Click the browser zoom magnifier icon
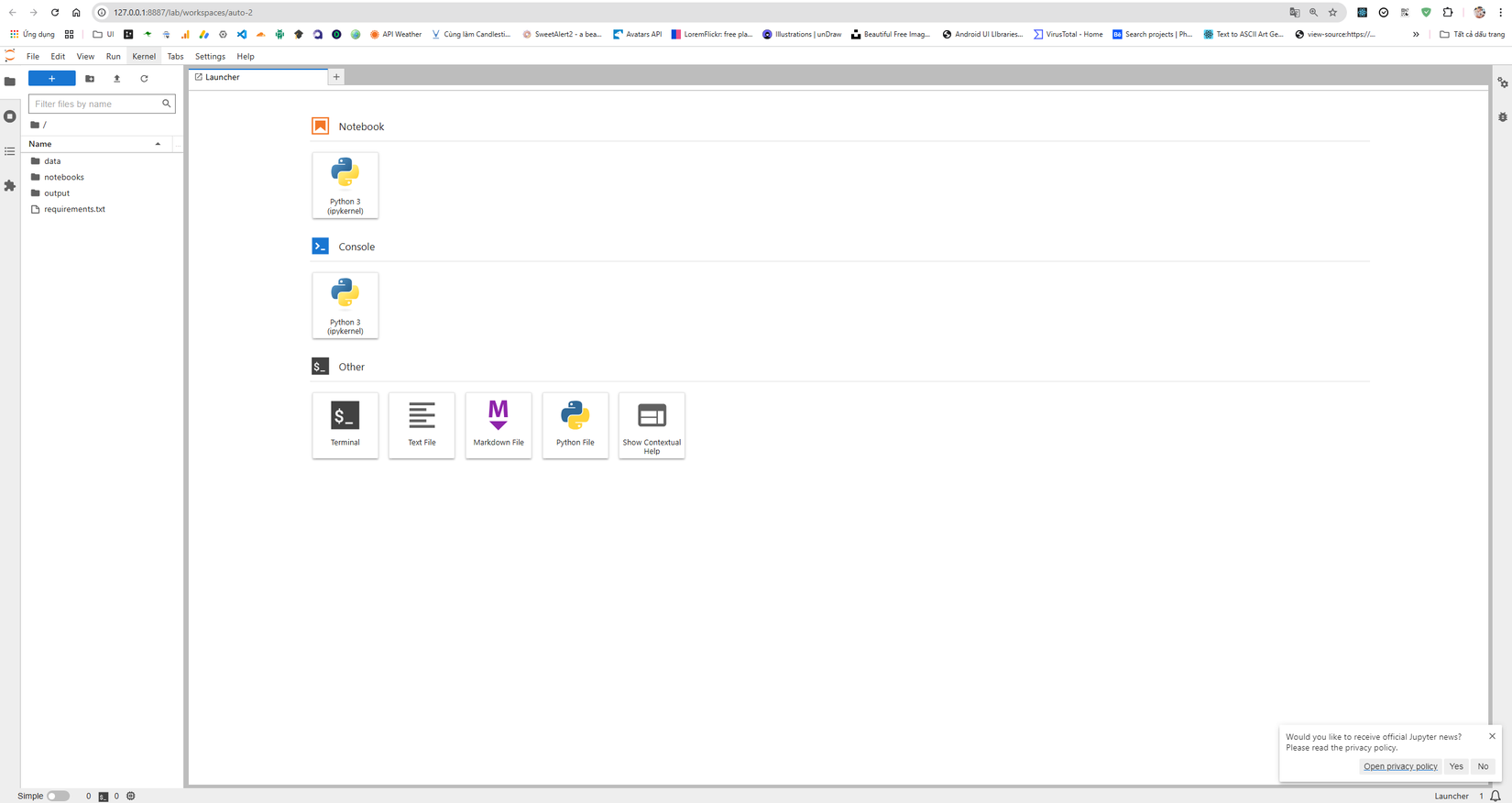The image size is (1512, 803). pos(1314,13)
